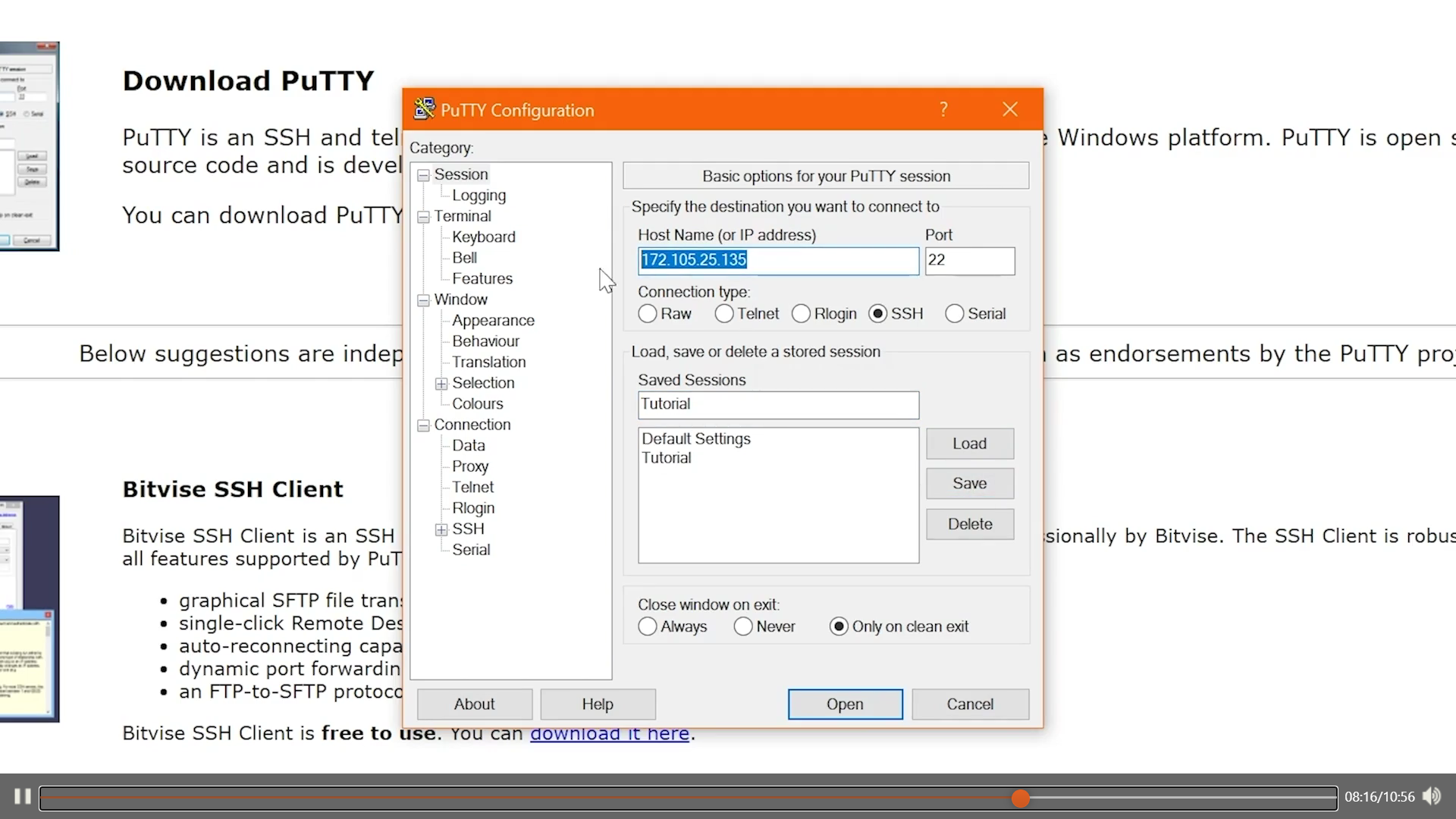Close the PuTTY Configuration dialog
This screenshot has height=819, width=1456.
point(1009,109)
